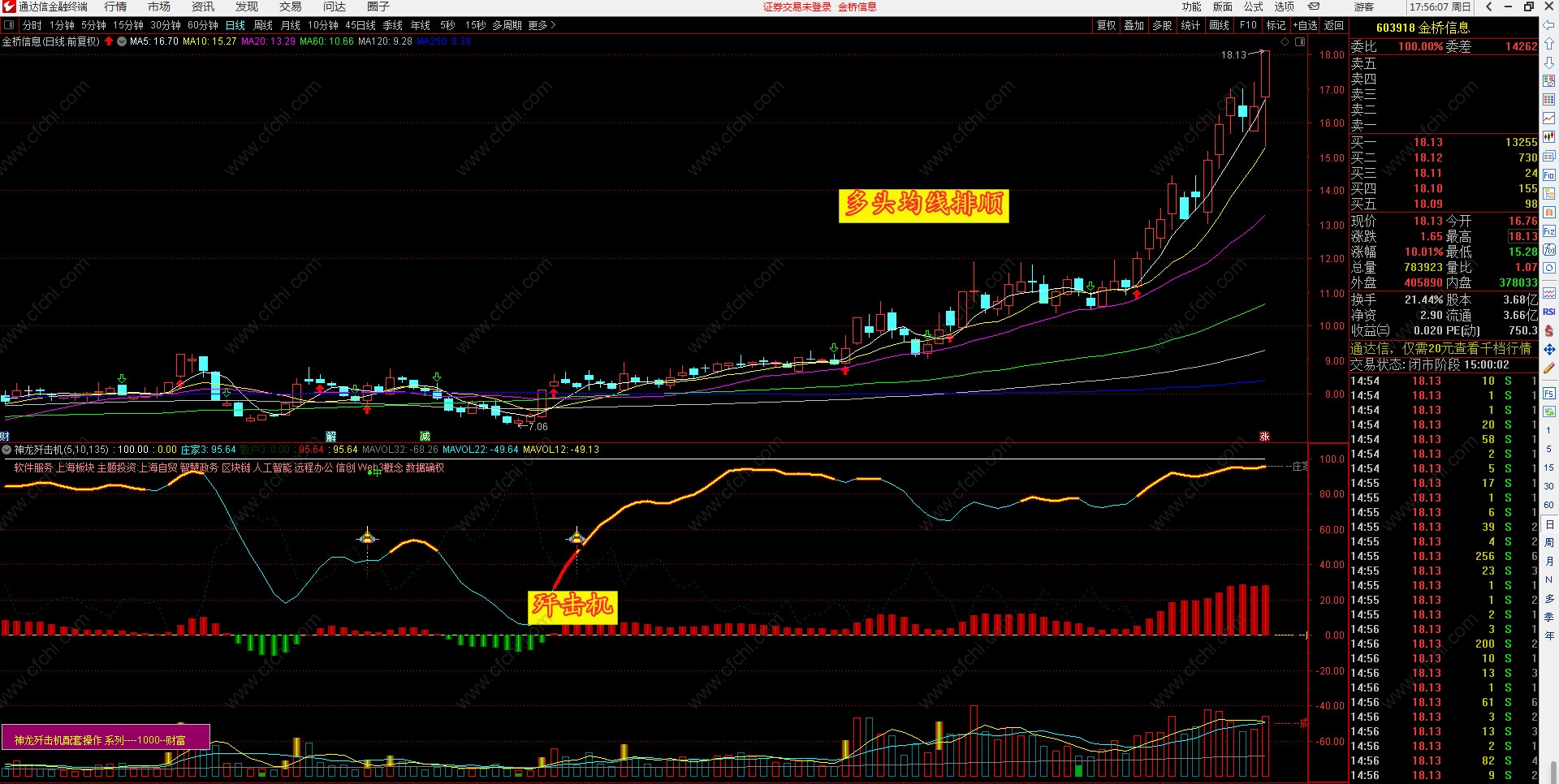Open the 公式 menu
The width and height of the screenshot is (1559, 784).
click(x=1253, y=6)
